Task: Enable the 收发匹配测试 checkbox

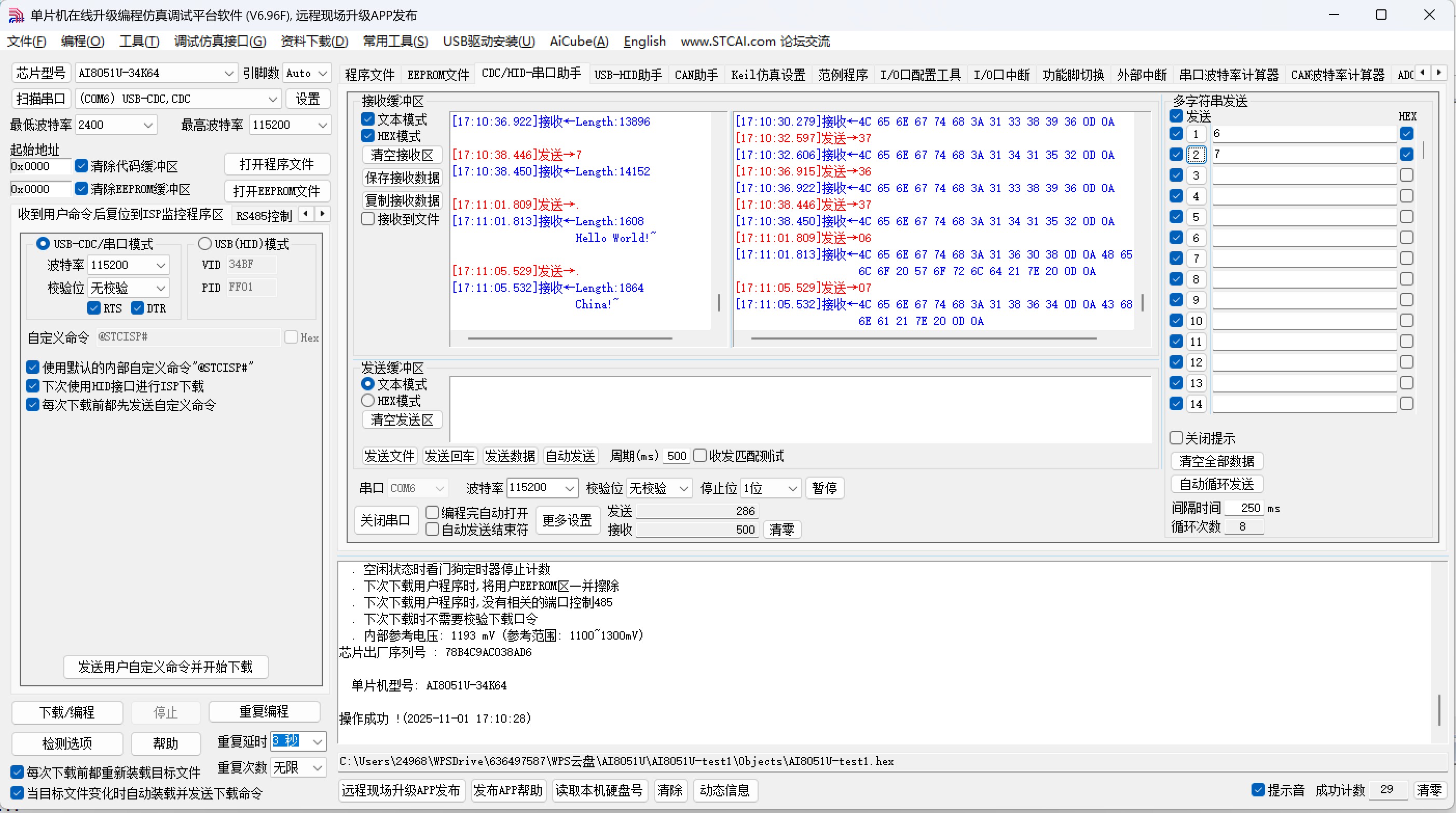Action: point(700,455)
